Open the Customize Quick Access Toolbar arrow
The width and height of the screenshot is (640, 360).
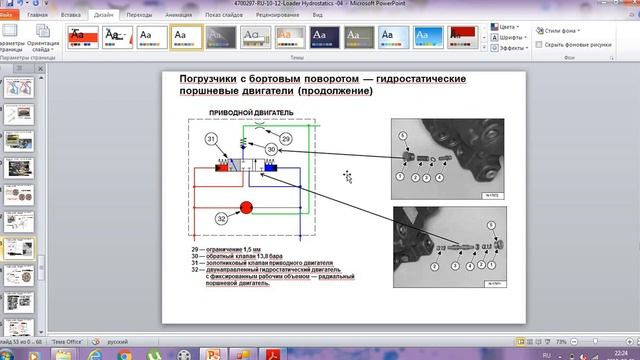[46, 3]
